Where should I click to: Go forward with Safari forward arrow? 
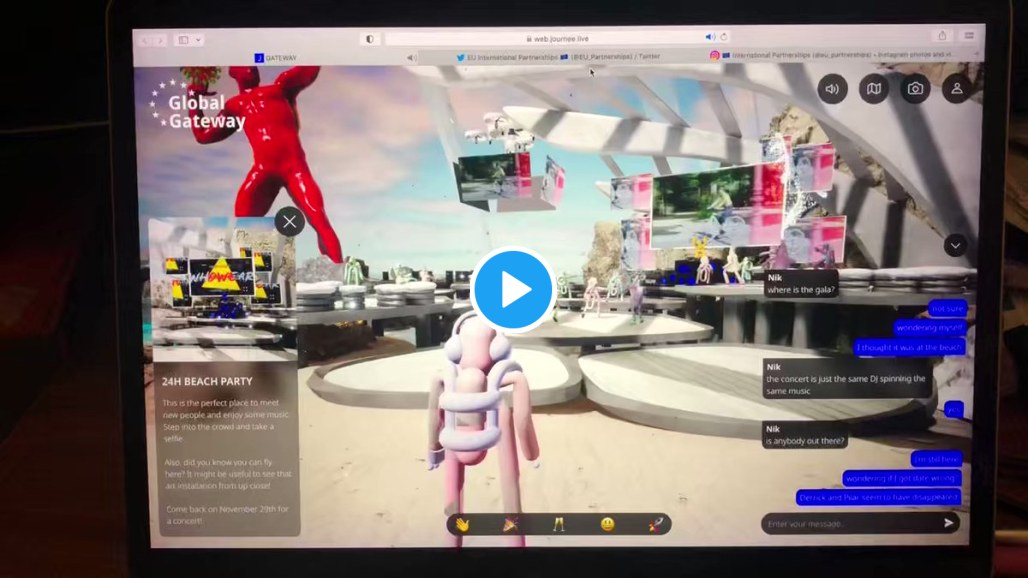tap(161, 41)
